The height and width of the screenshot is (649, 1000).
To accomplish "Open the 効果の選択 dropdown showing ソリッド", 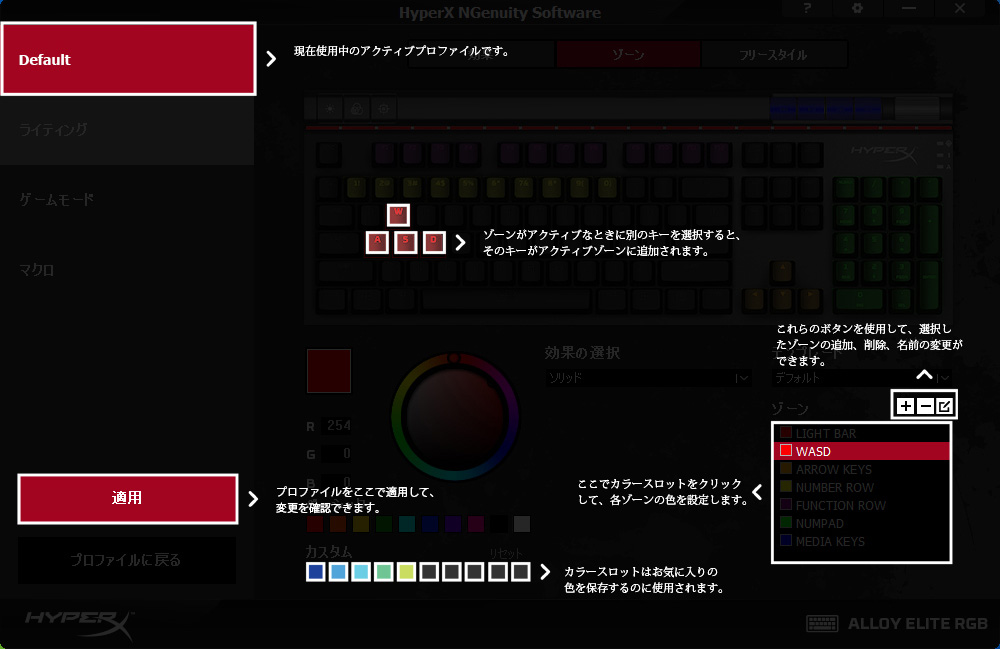I will coord(648,378).
